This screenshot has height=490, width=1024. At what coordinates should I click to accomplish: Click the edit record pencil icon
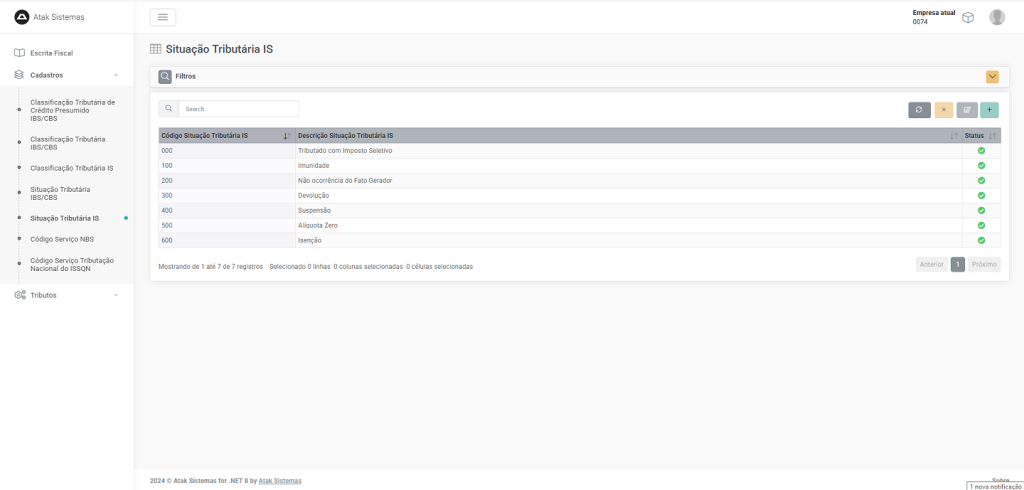tap(967, 110)
